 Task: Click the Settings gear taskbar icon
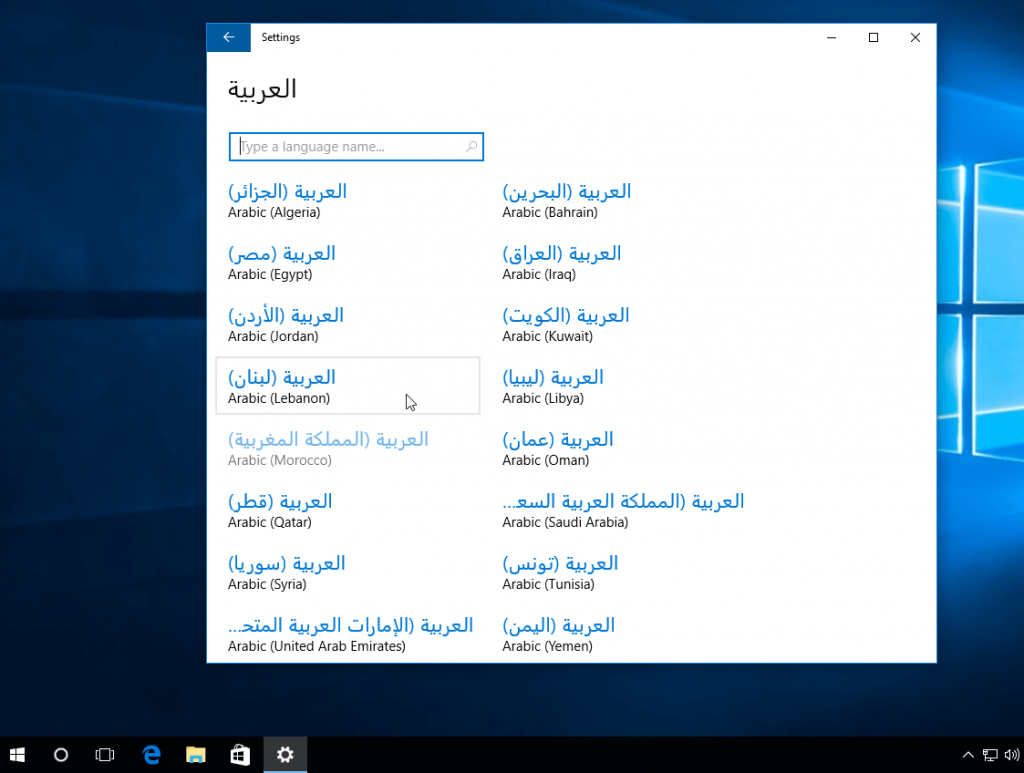285,755
